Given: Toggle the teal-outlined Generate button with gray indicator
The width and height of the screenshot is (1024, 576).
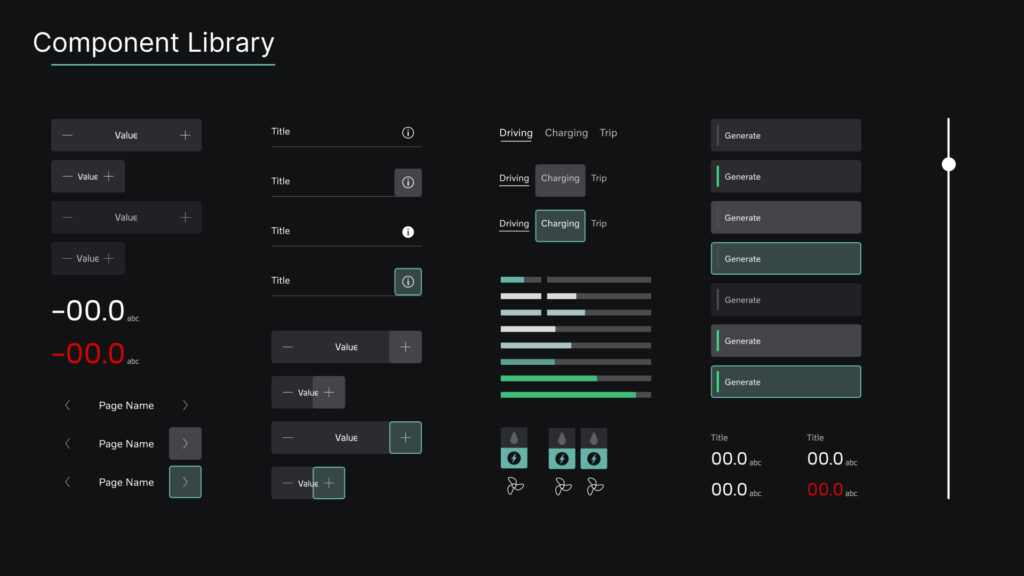Looking at the screenshot, I should [786, 258].
